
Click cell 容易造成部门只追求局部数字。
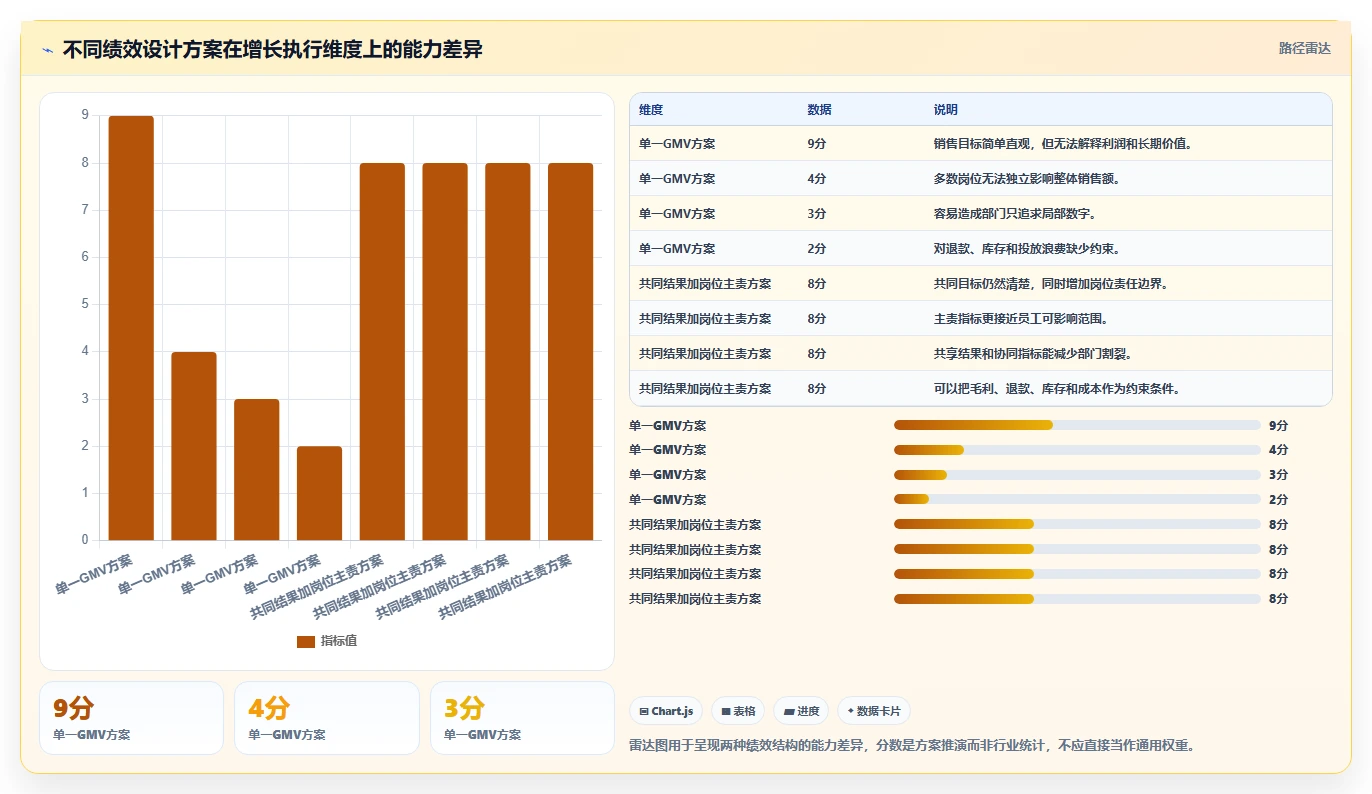point(1015,214)
